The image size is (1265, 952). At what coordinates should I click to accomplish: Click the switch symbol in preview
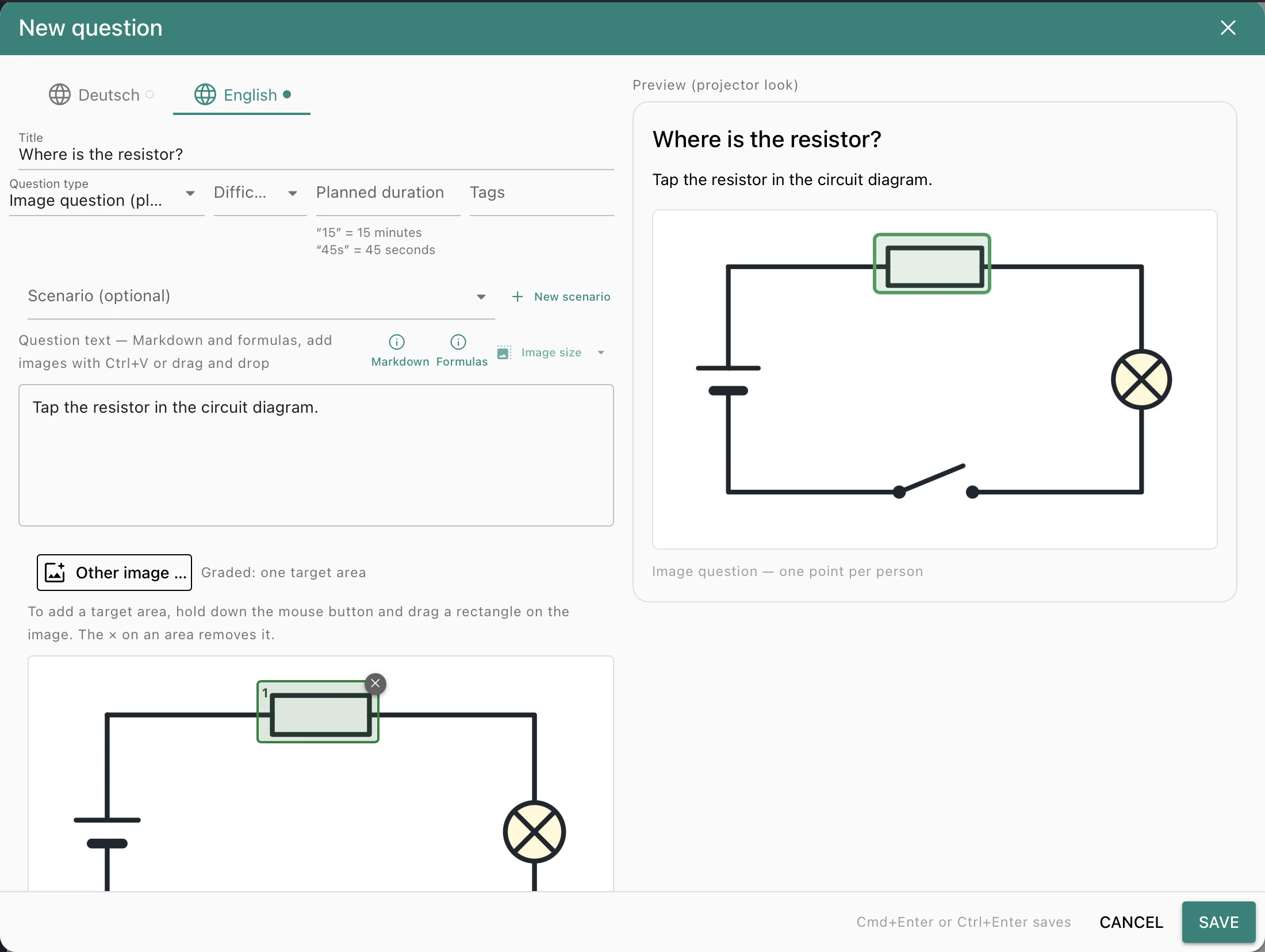936,482
